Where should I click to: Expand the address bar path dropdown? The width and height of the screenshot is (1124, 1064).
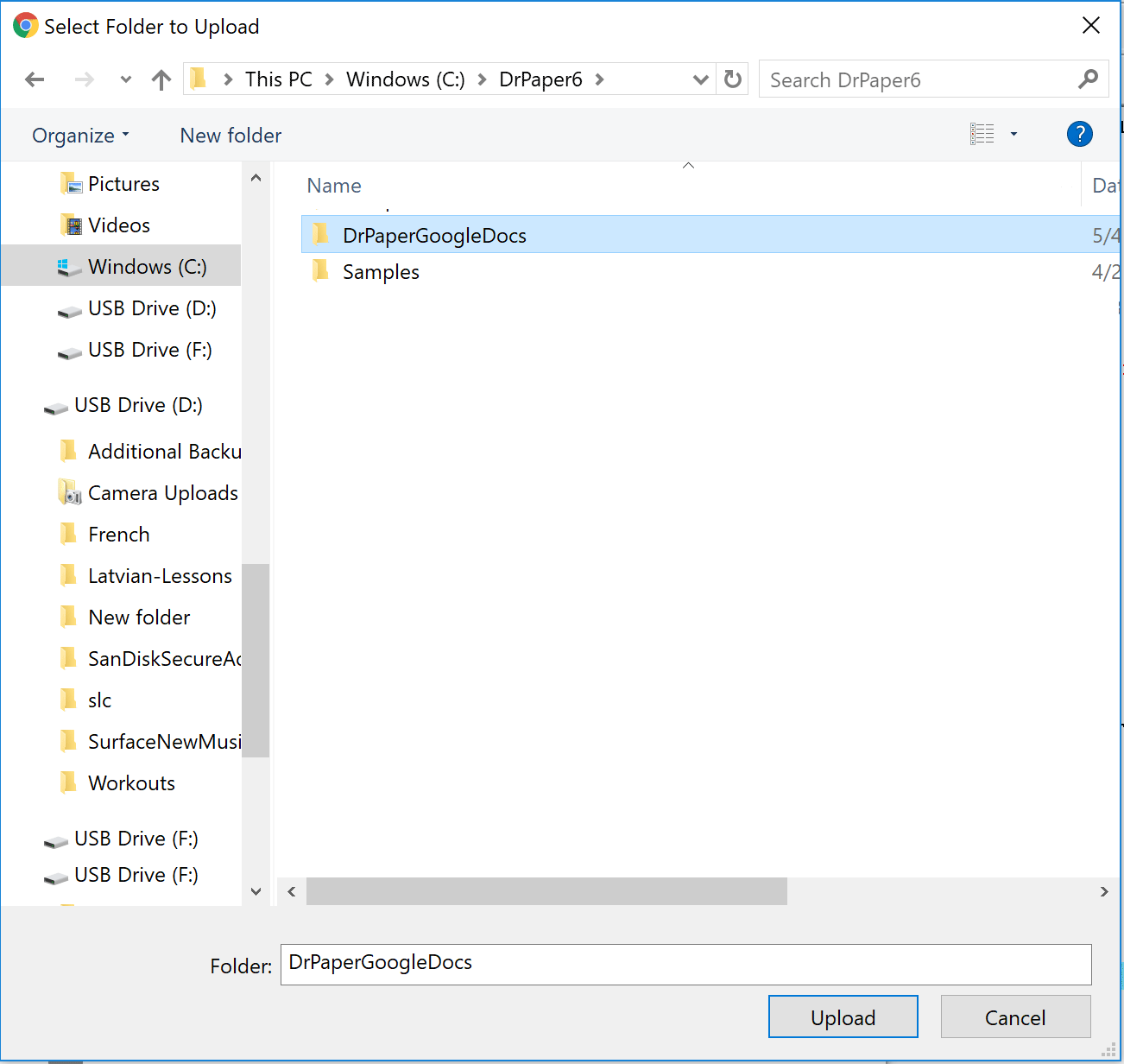pos(700,80)
